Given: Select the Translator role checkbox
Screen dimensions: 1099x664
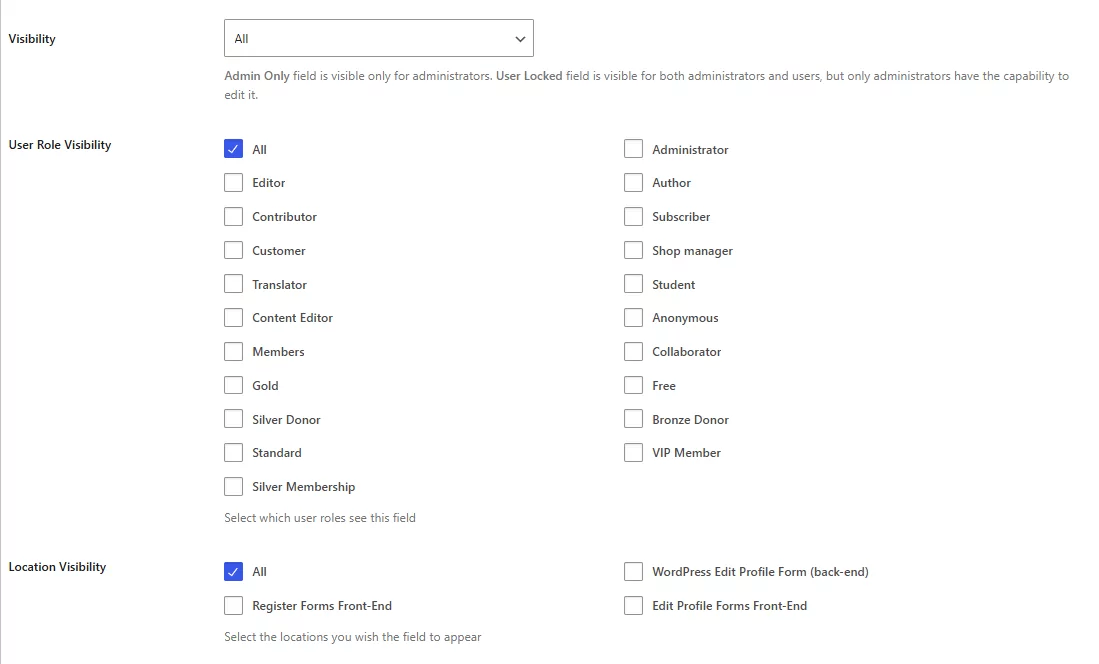Looking at the screenshot, I should [x=233, y=284].
